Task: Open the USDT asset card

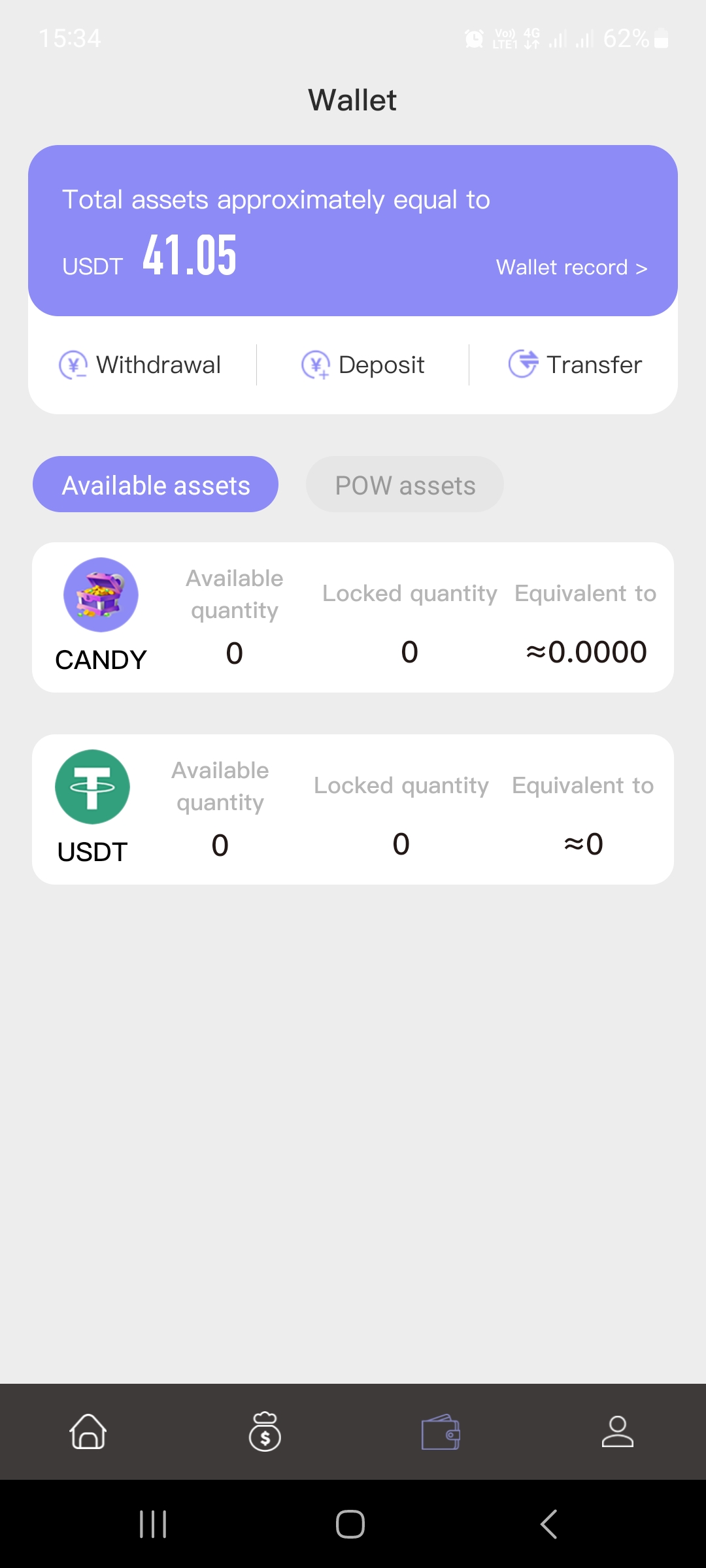Action: [353, 809]
